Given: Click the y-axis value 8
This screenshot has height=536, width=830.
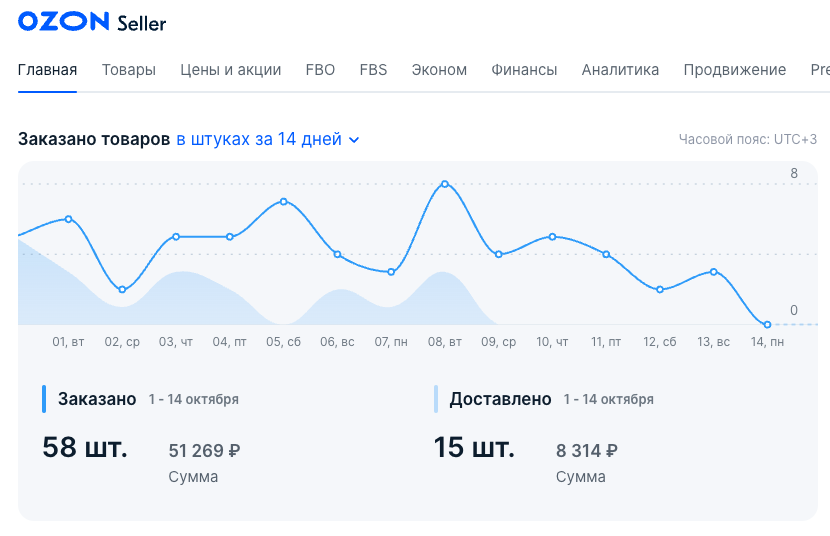Looking at the screenshot, I should tap(794, 173).
